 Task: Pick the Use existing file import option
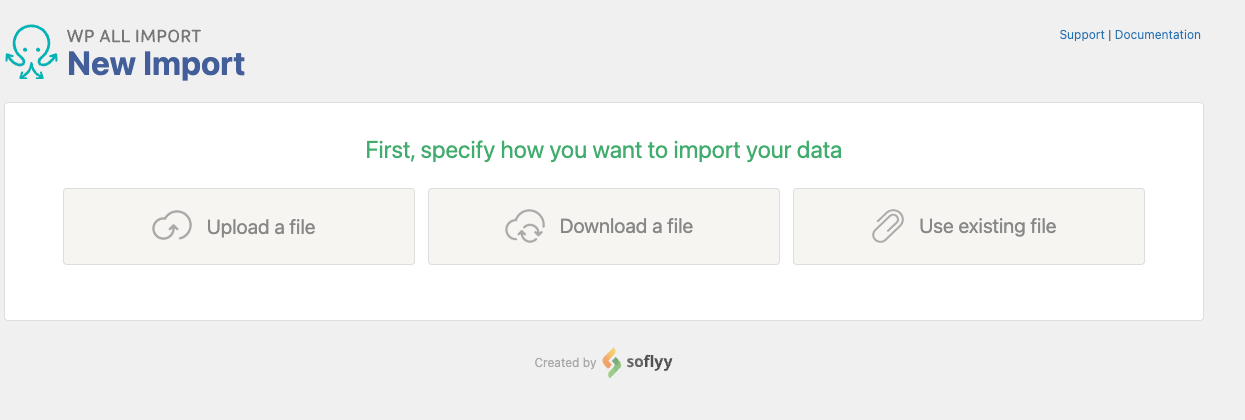click(x=969, y=227)
